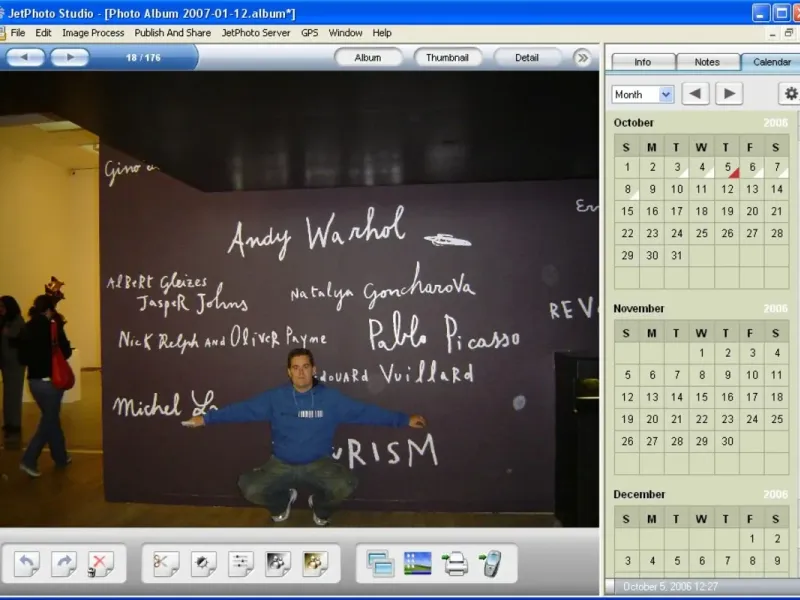
Task: Open the Edit menu
Action: tap(43, 33)
